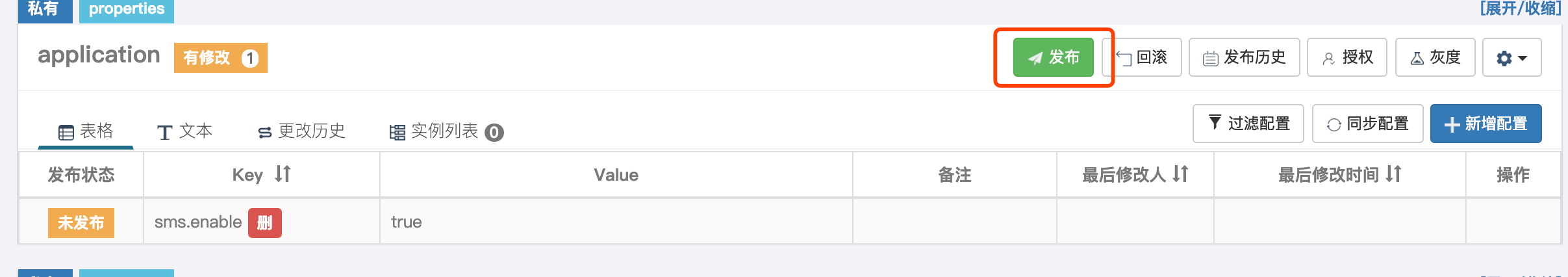
Task: Sort by 最后修改时间 column sort icon
Action: (1393, 174)
